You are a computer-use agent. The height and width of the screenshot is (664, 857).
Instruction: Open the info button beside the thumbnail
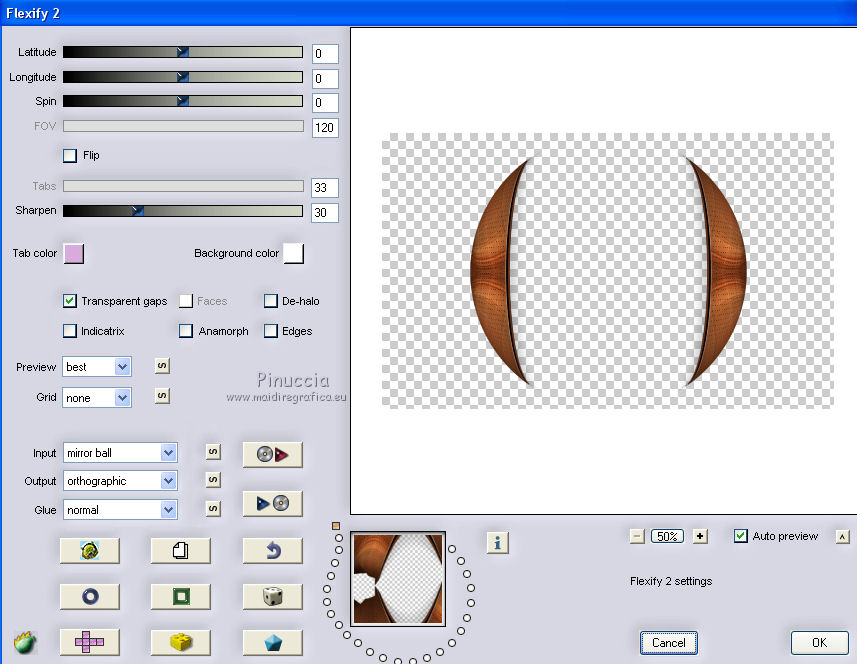pos(499,543)
